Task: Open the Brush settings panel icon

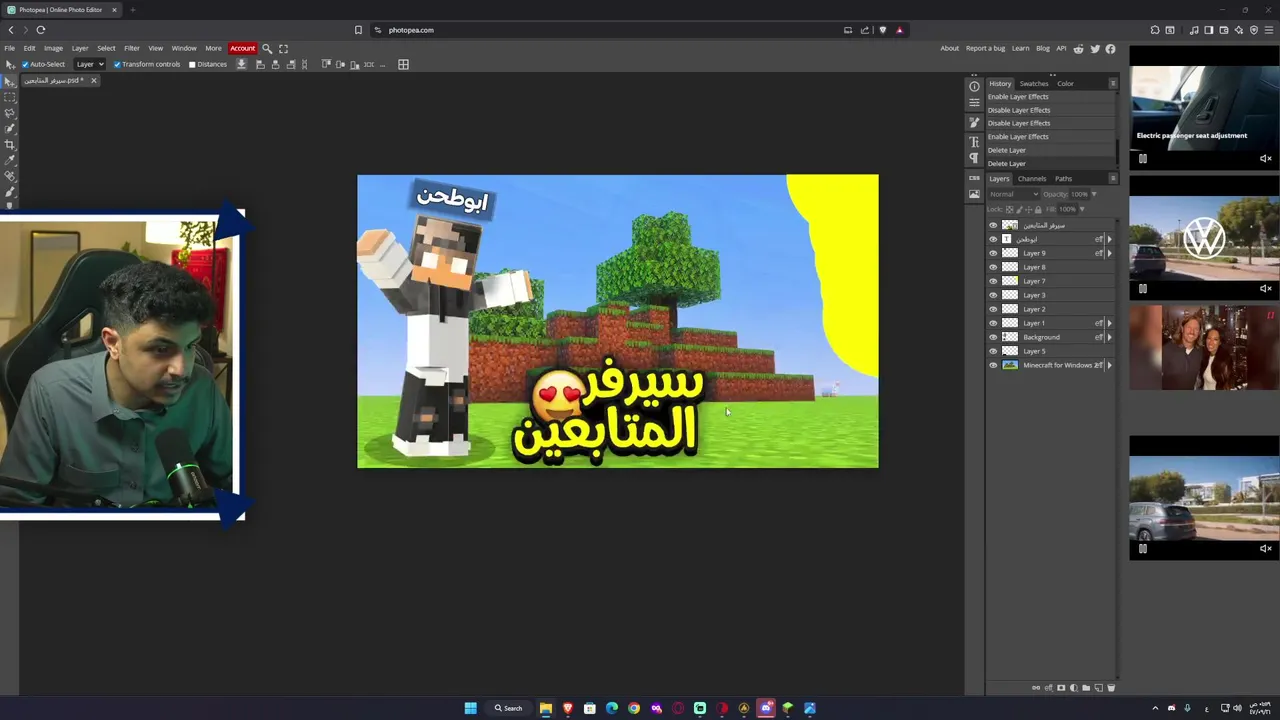Action: 974,122
